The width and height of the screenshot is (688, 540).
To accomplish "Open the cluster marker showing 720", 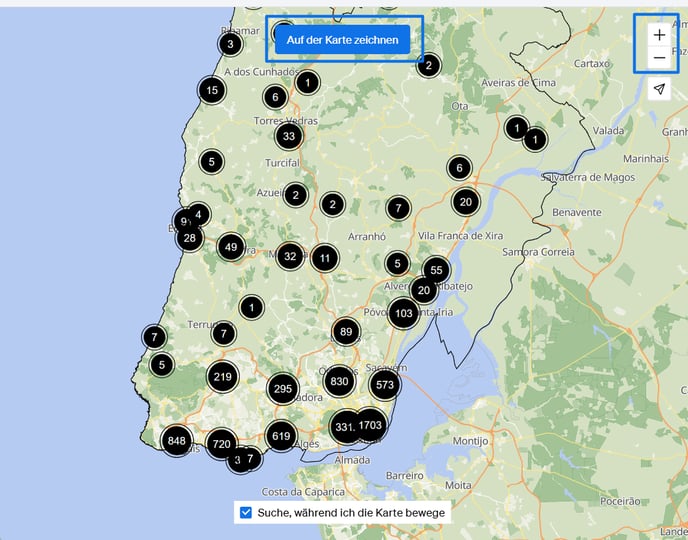I will pyautogui.click(x=222, y=443).
